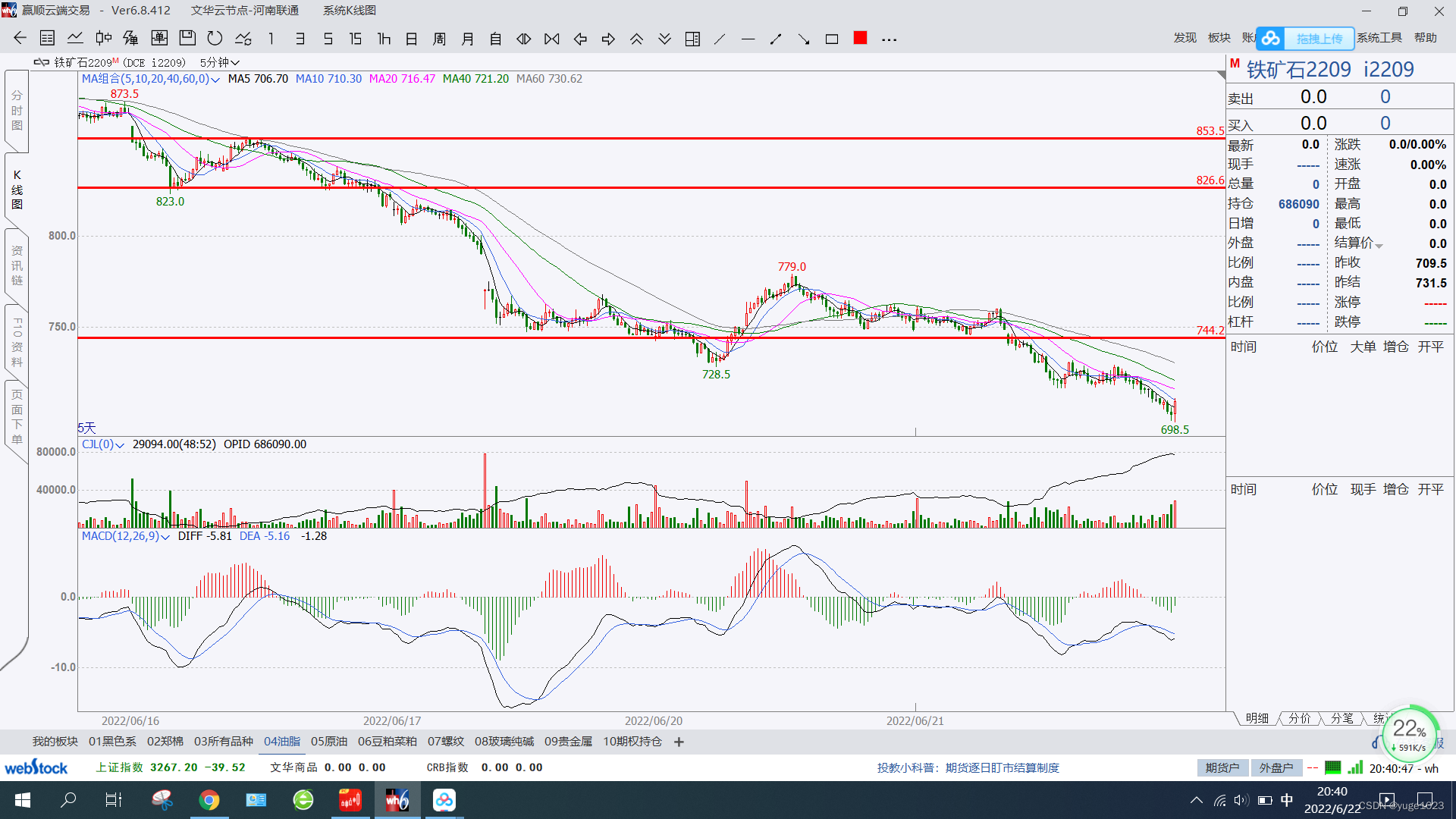Select the 1-hour period button
Viewport: 1456px width, 819px height.
384,39
